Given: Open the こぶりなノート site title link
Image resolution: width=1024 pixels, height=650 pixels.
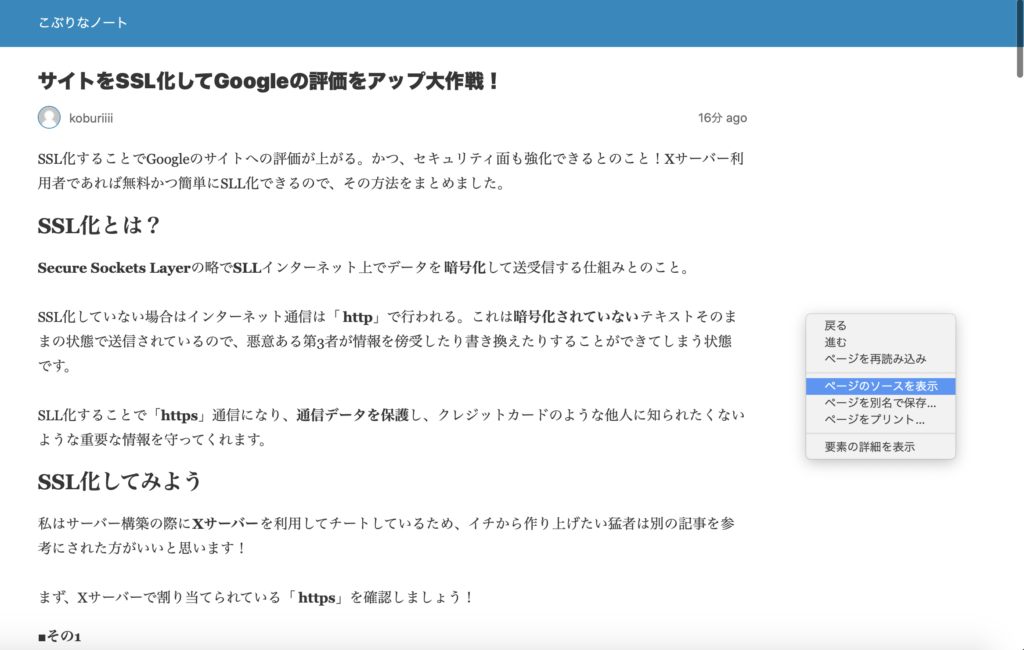Looking at the screenshot, I should click(83, 22).
